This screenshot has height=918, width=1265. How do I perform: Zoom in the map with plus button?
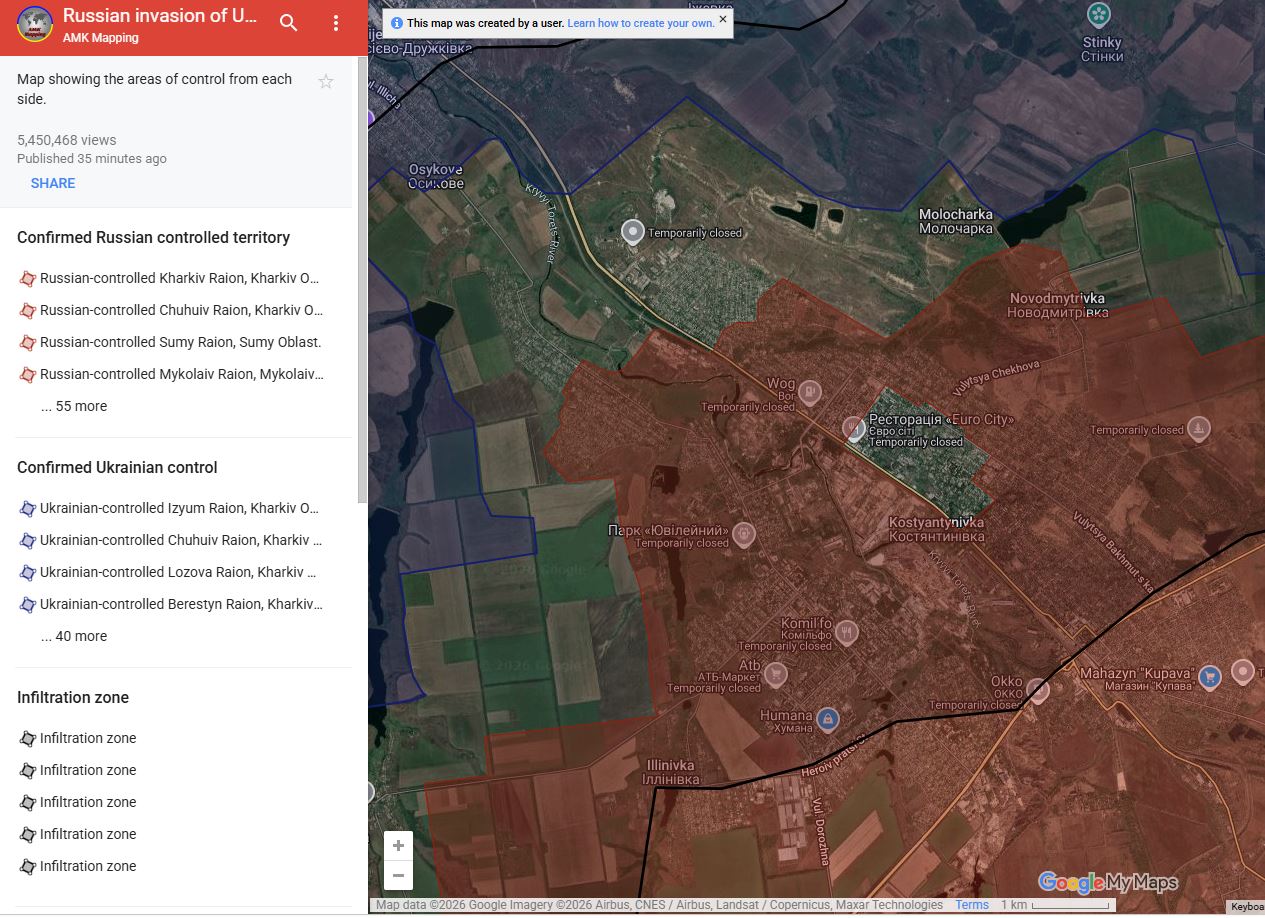point(398,846)
